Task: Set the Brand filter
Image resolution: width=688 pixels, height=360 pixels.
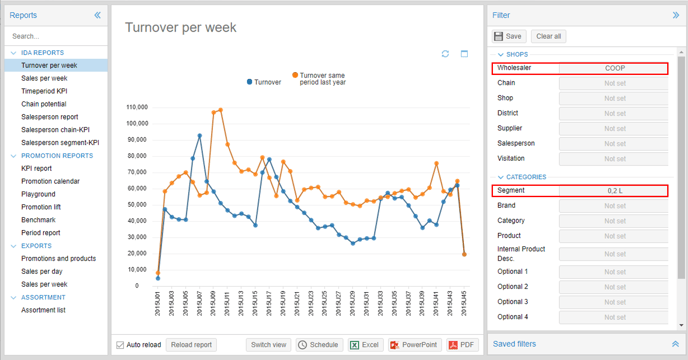Action: (x=613, y=206)
